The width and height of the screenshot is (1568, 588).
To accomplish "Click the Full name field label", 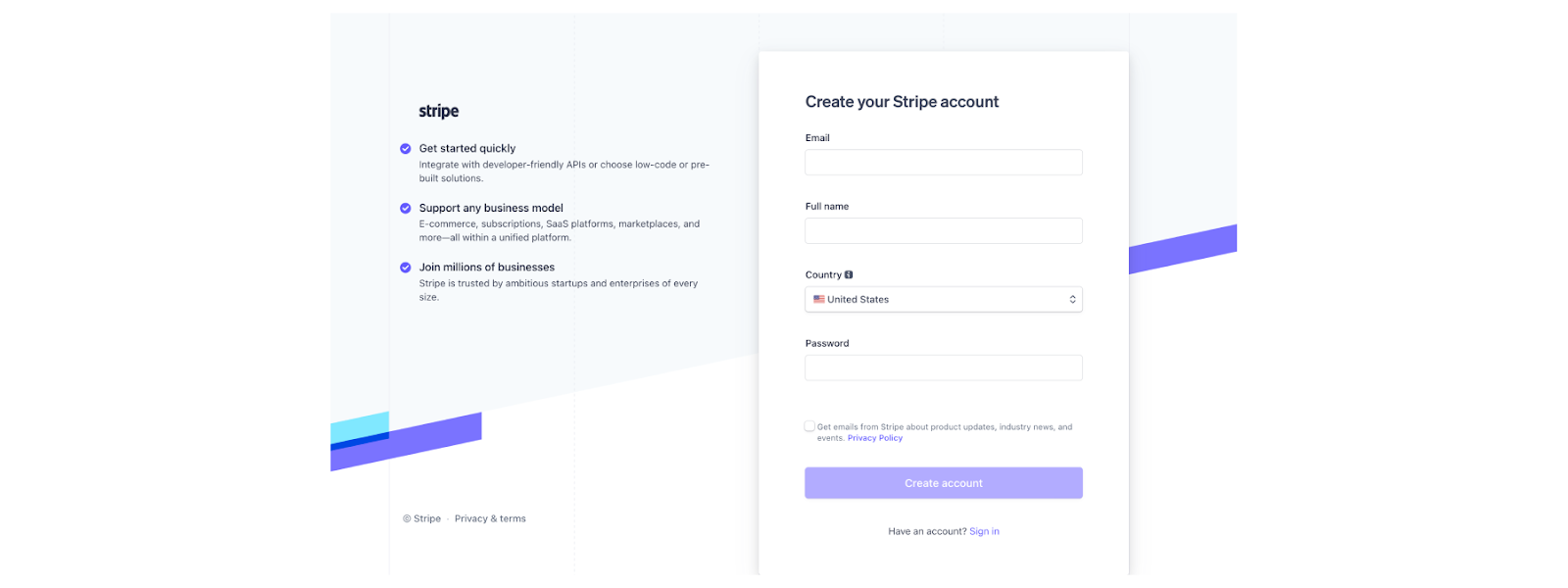I will (x=827, y=206).
